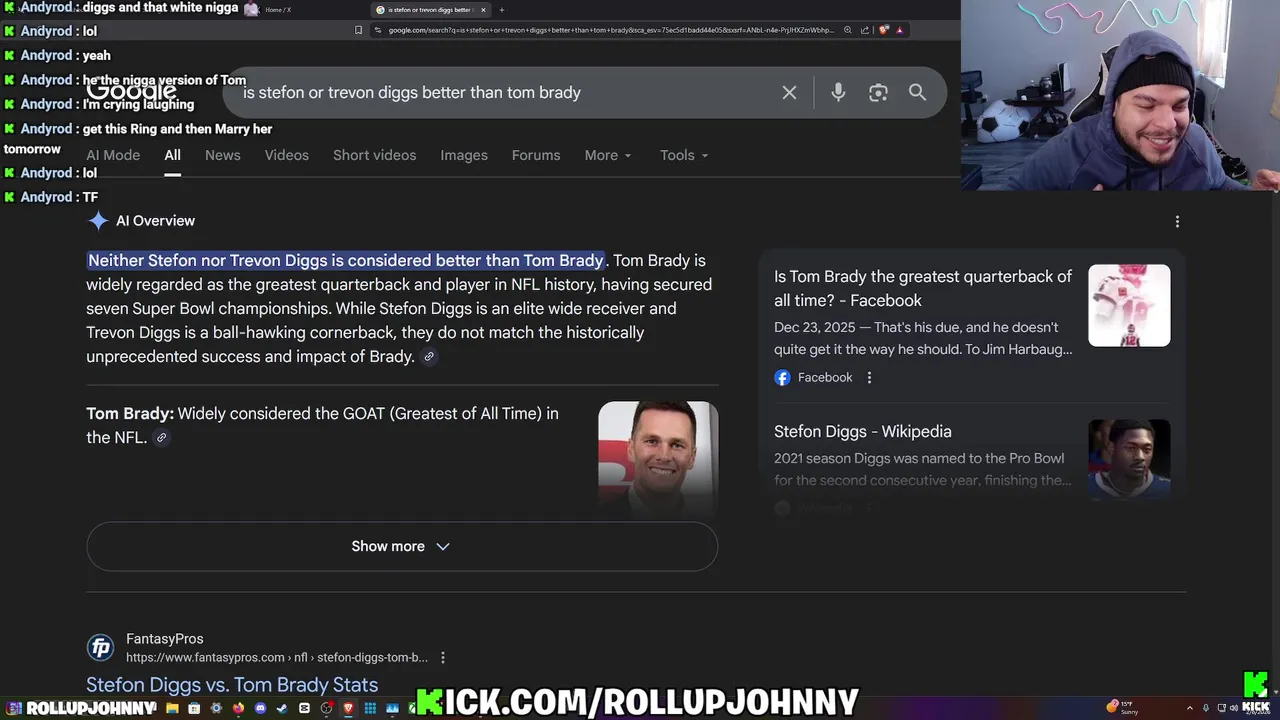This screenshot has width=1280, height=720.
Task: Switch to the Home / X browser tab
Action: tap(278, 10)
